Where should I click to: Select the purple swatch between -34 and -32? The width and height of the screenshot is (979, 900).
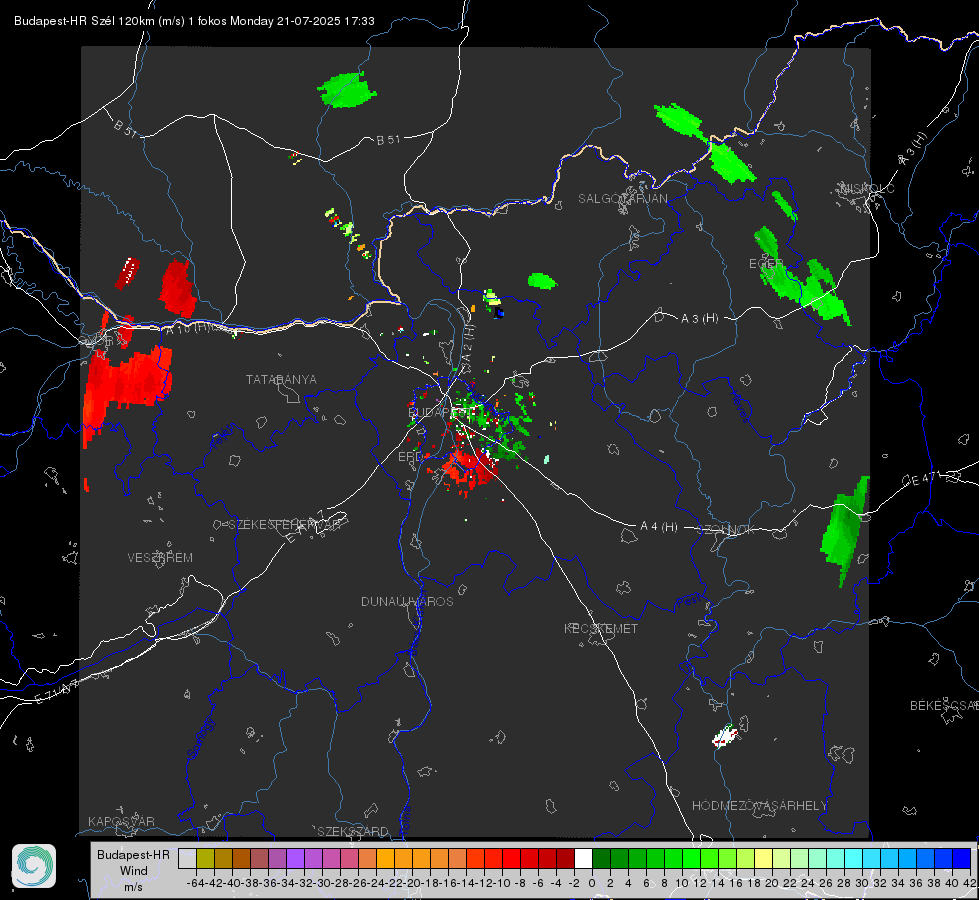click(295, 858)
